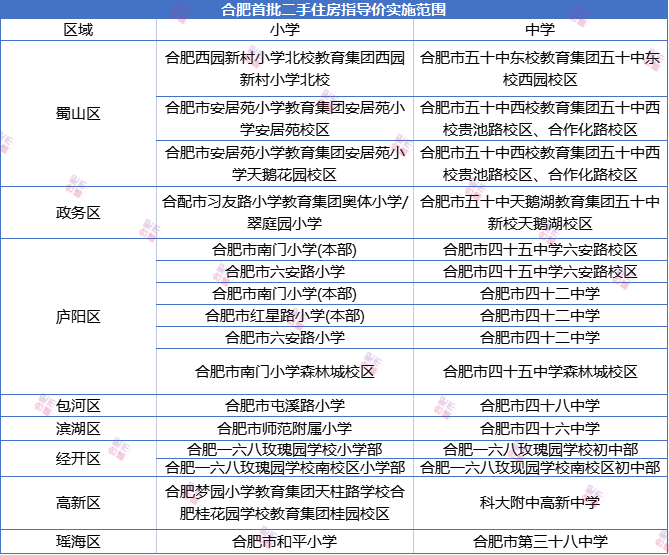The image size is (669, 555).
Task: Select the 合肥一六八玫瑰园学校初中部 cell
Action: point(540,450)
